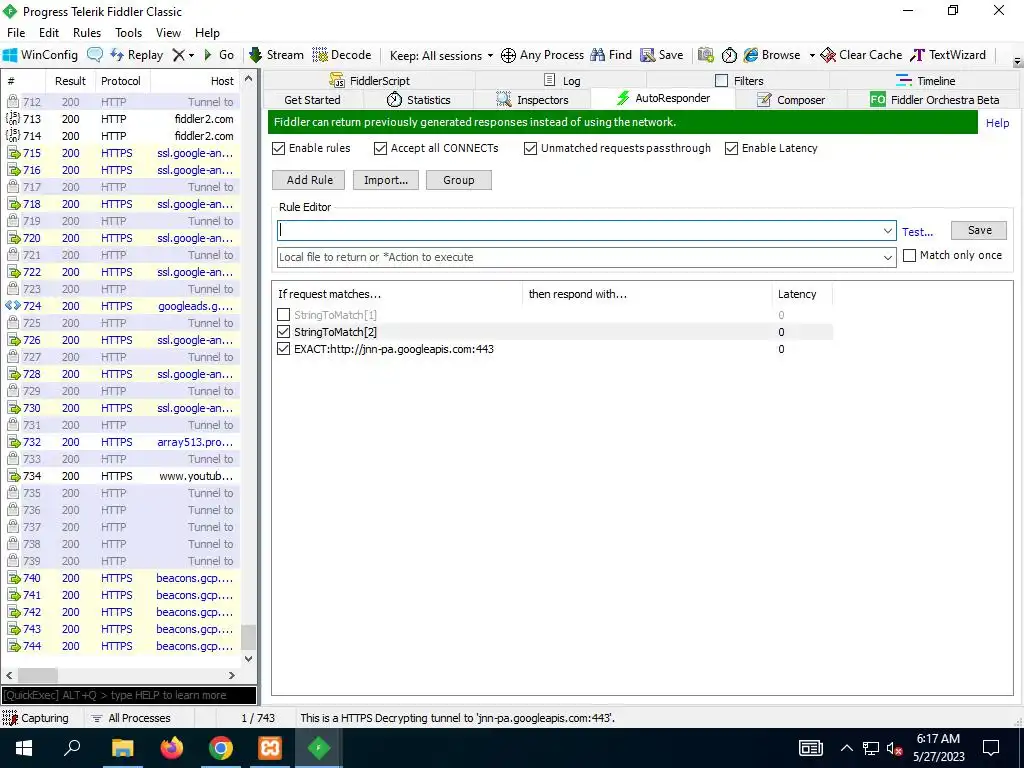This screenshot has width=1024, height=768.
Task: Open Firefox from the taskbar
Action: coord(172,748)
